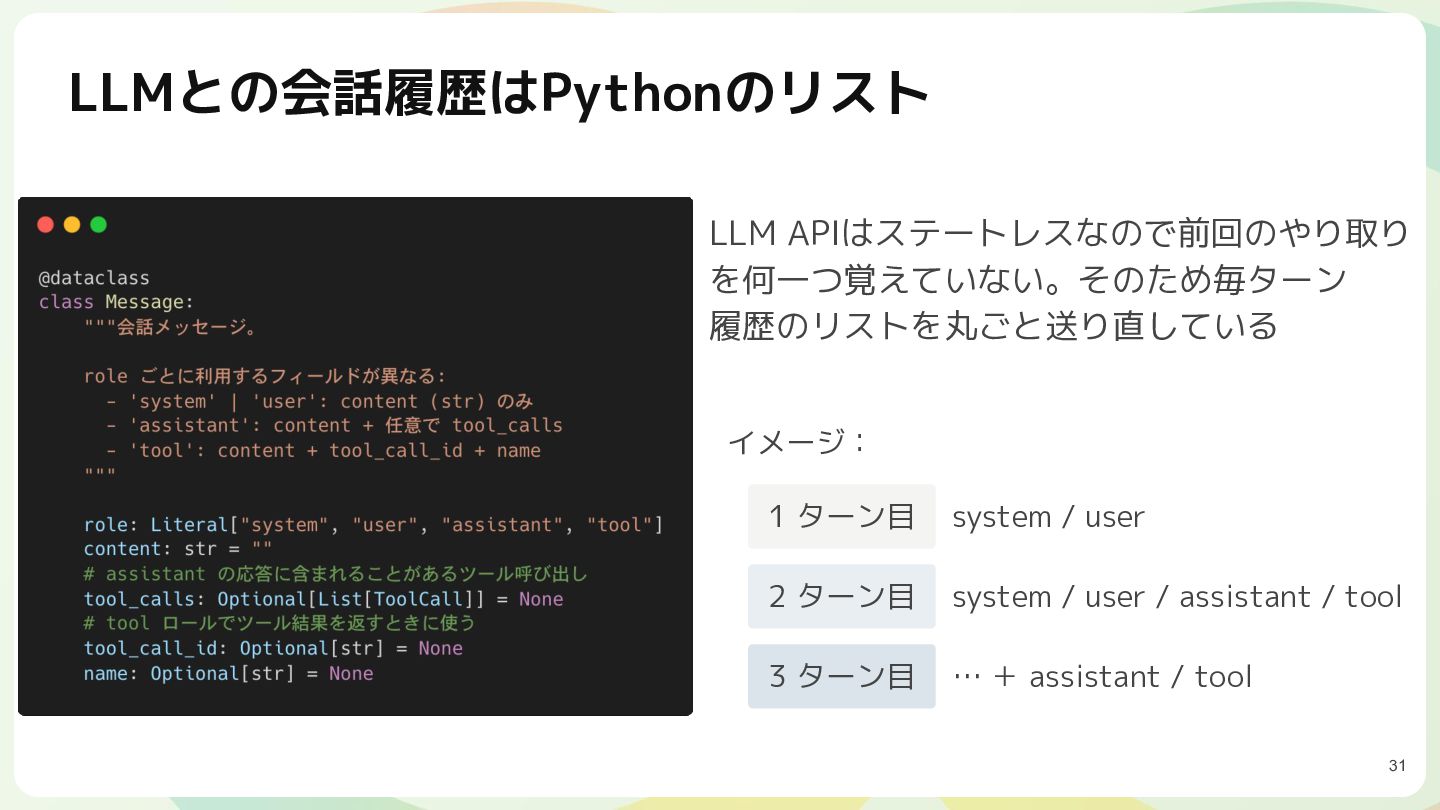The height and width of the screenshot is (810, 1440).
Task: Click the text 'system / user' beside 1 ターン目
Action: pyautogui.click(x=1048, y=517)
